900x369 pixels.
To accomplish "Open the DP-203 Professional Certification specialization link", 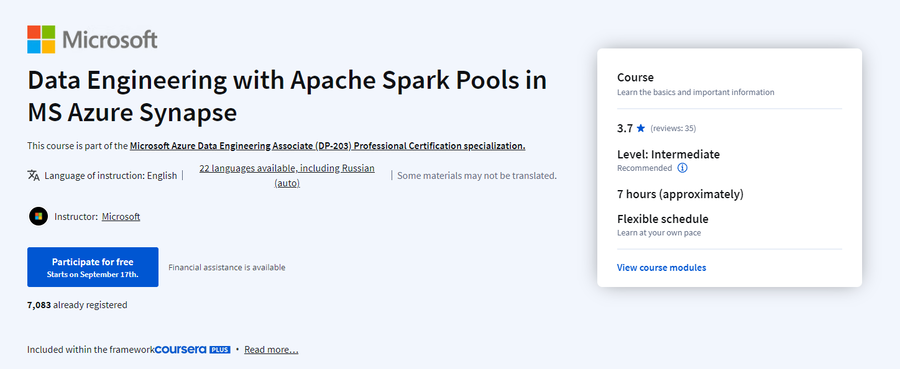I will point(327,146).
